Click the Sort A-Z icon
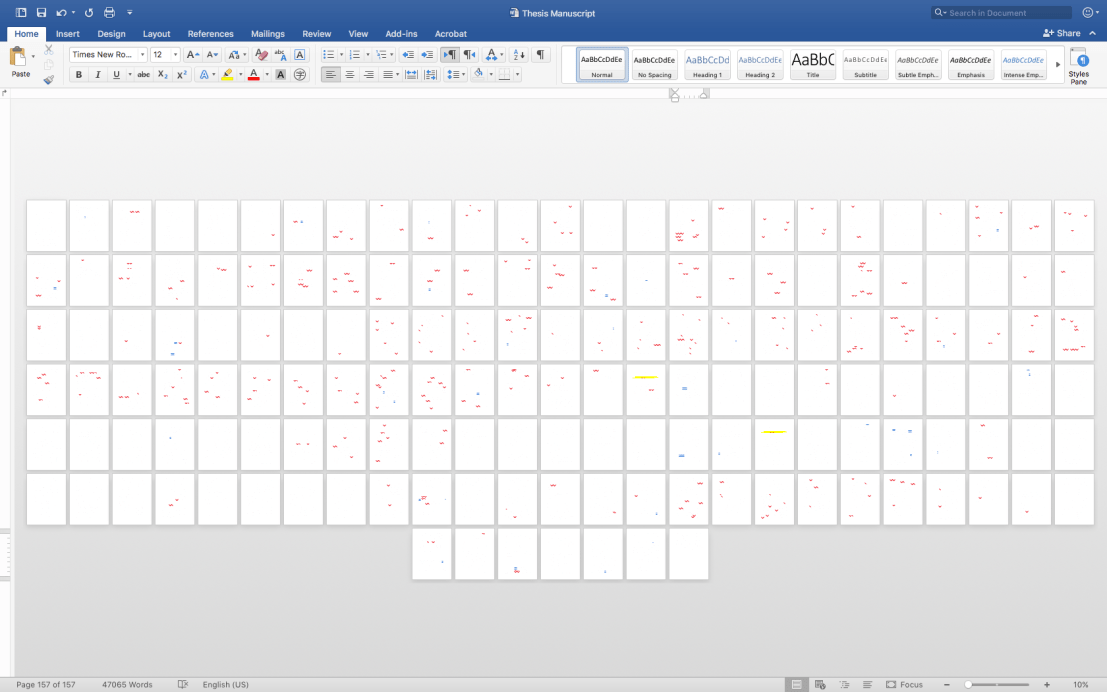1107x692 pixels. (518, 55)
